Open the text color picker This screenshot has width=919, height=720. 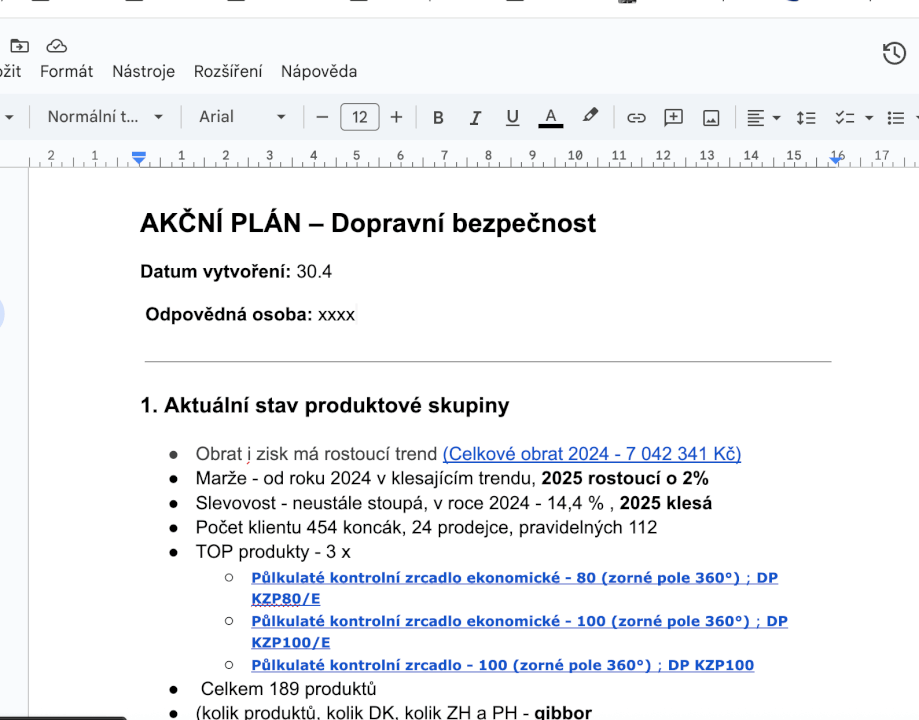550,117
